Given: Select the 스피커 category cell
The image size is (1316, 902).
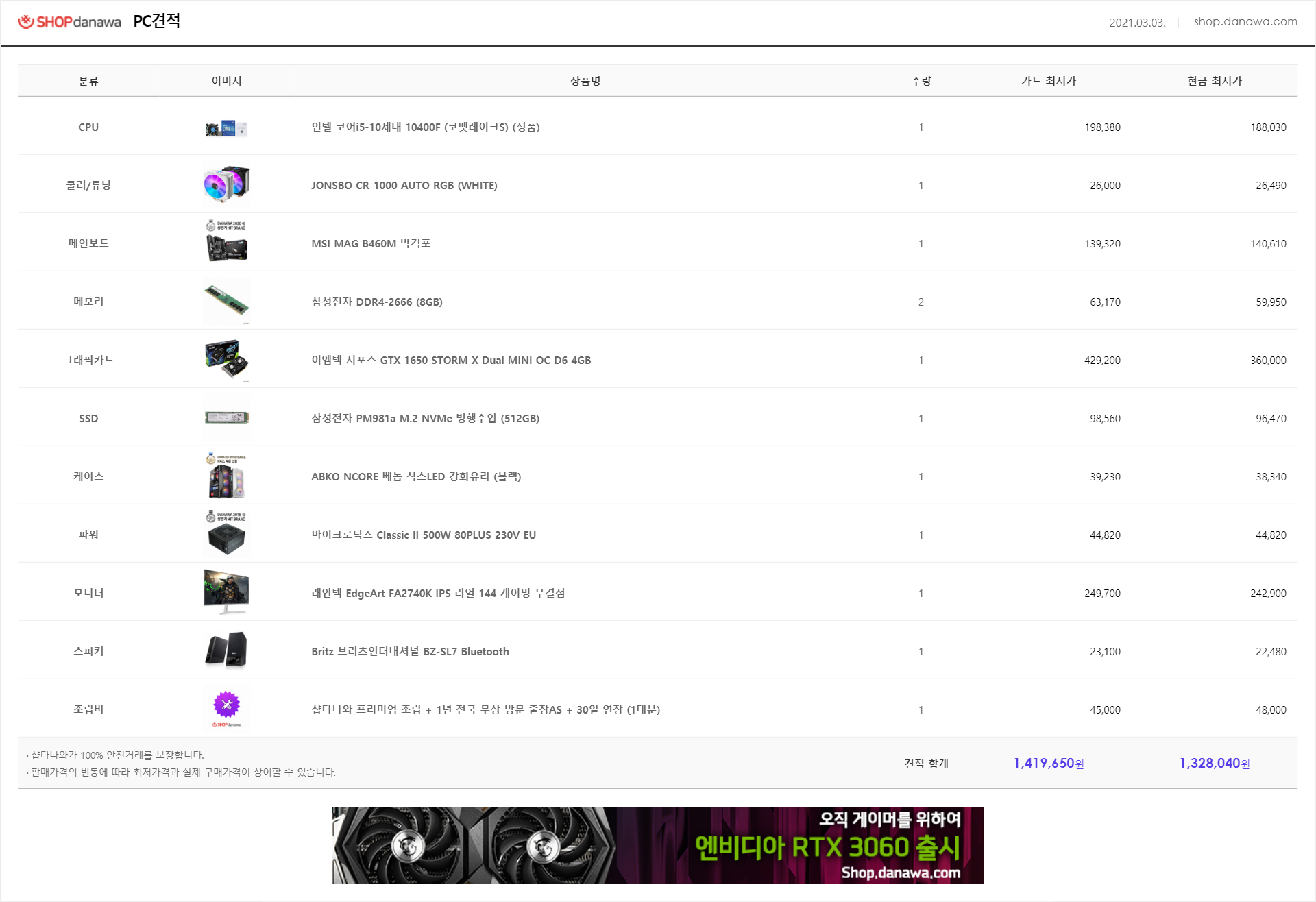Looking at the screenshot, I should click(88, 652).
